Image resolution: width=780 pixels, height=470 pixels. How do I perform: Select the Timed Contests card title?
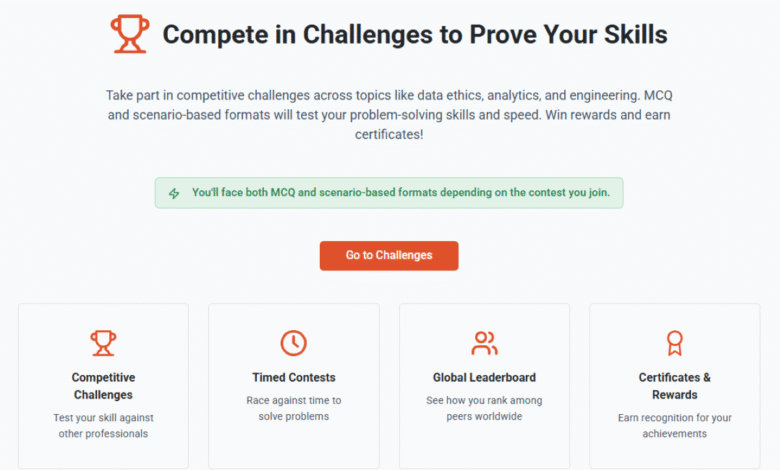[293, 377]
